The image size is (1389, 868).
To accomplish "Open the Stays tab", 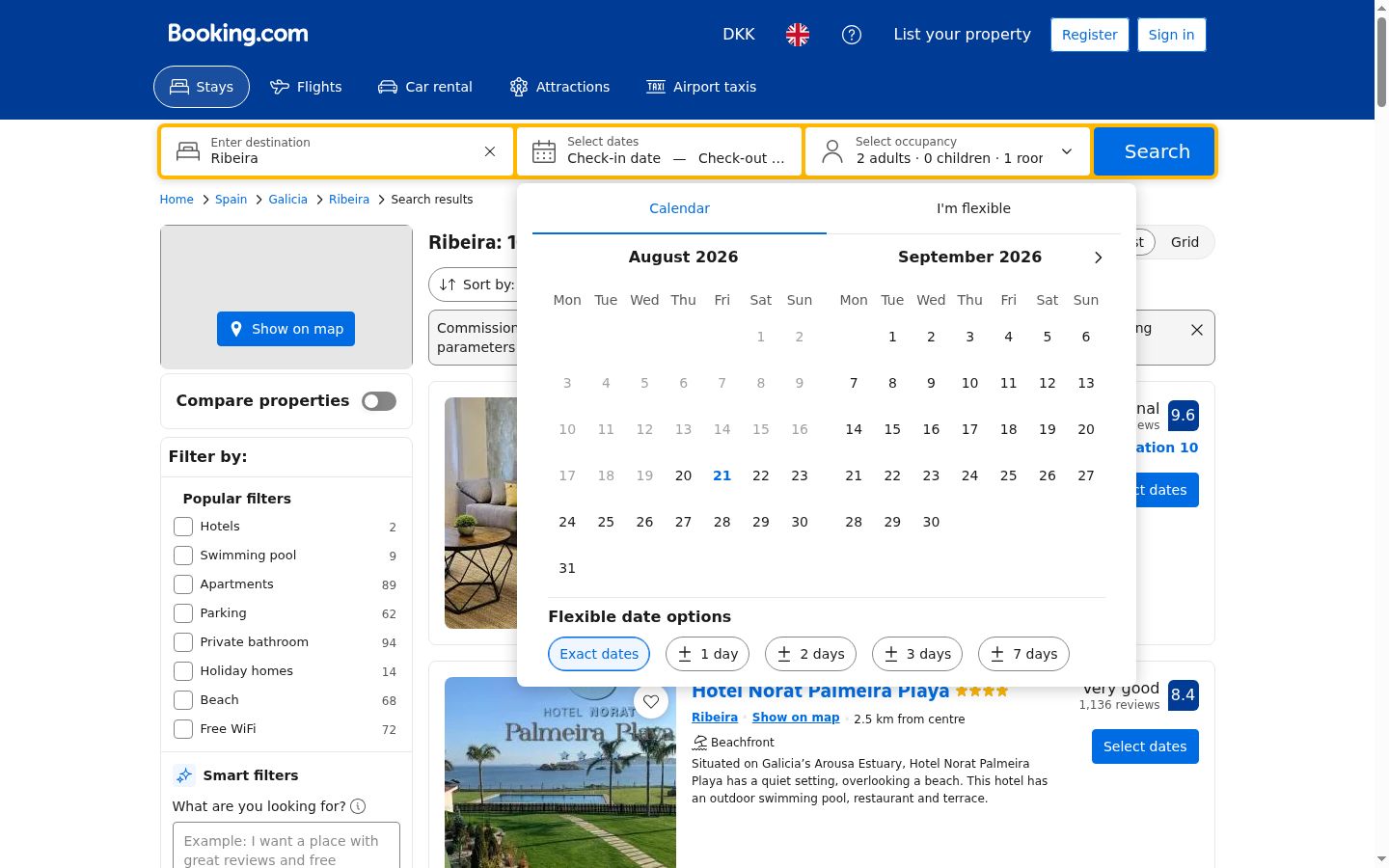I will pyautogui.click(x=202, y=87).
